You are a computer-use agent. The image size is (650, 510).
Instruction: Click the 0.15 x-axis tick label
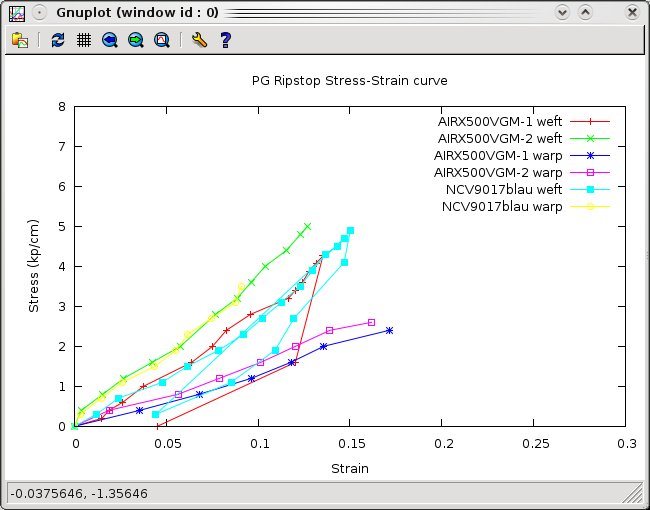click(x=354, y=444)
